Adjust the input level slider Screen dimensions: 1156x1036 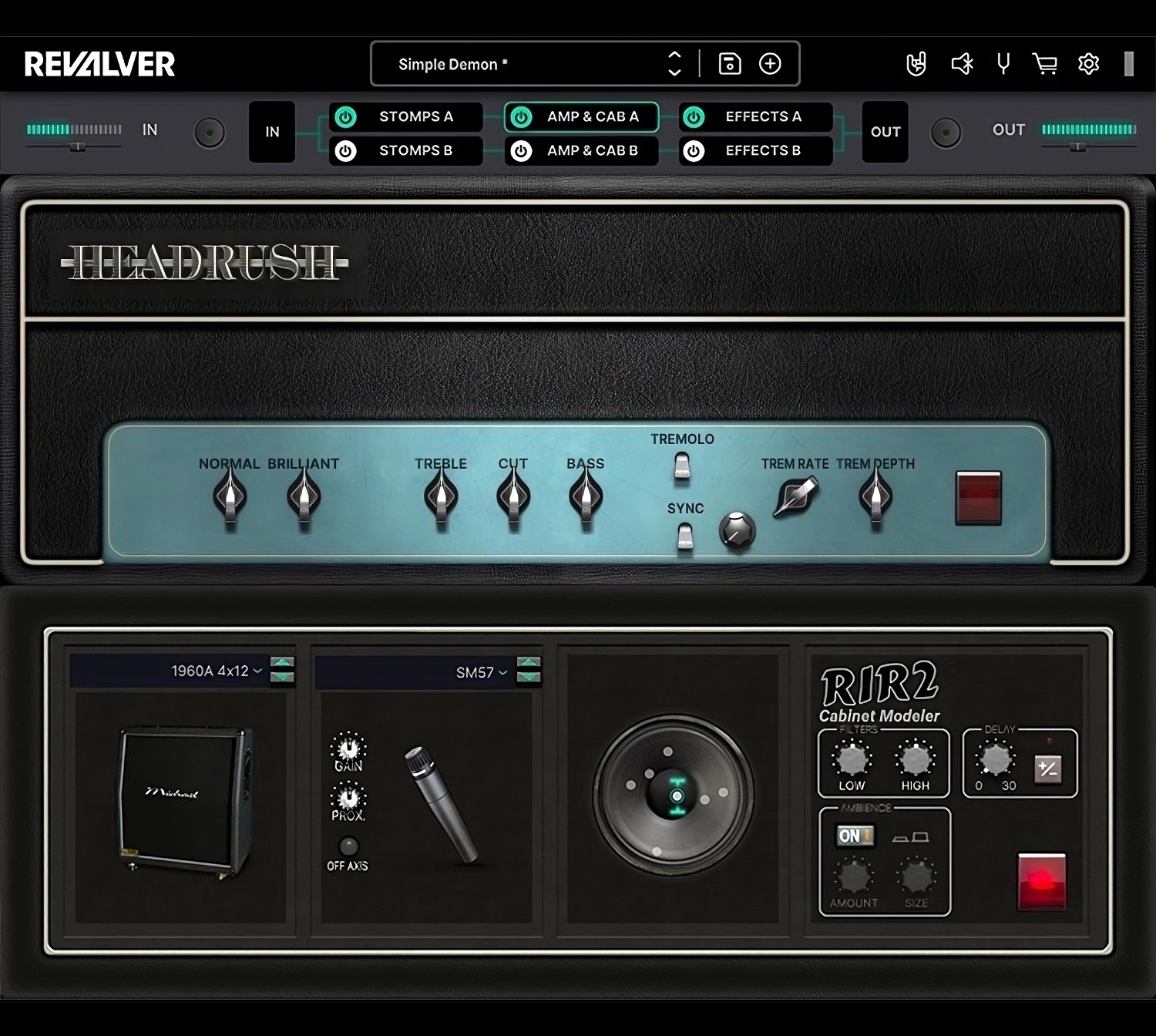pyautogui.click(x=77, y=146)
